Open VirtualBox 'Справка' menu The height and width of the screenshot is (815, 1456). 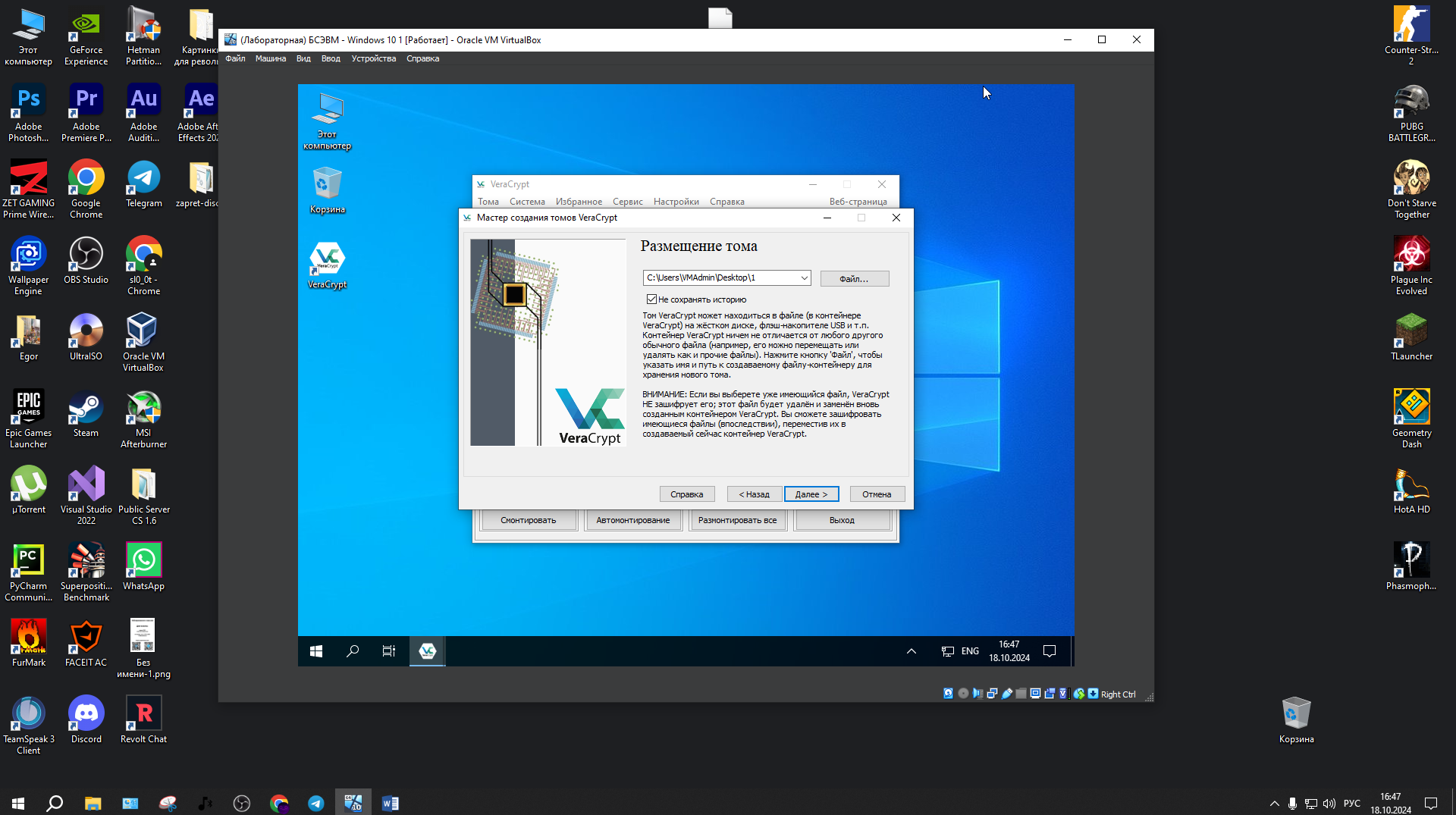coord(422,58)
